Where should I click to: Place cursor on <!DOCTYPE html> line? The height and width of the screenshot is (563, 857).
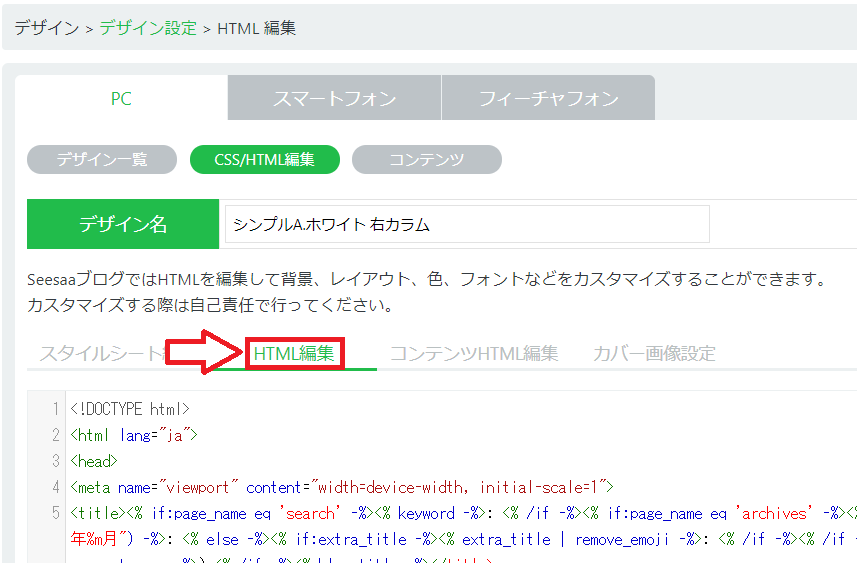(x=130, y=409)
